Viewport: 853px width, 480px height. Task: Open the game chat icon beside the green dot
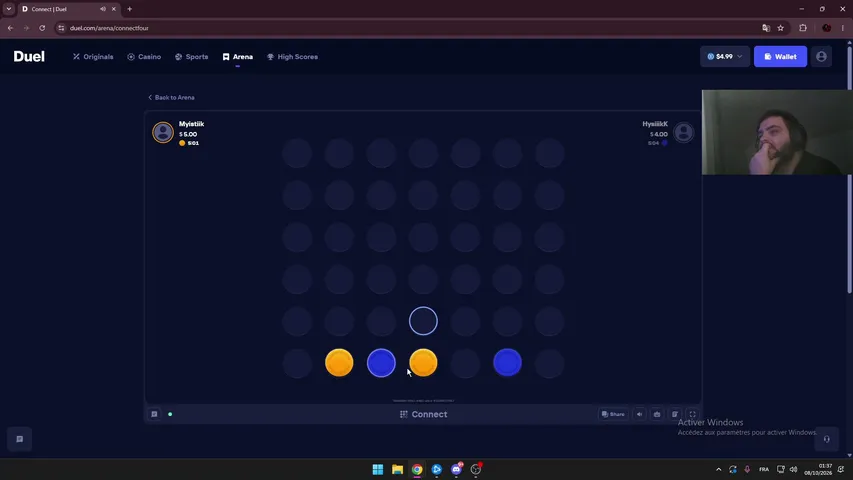(154, 414)
